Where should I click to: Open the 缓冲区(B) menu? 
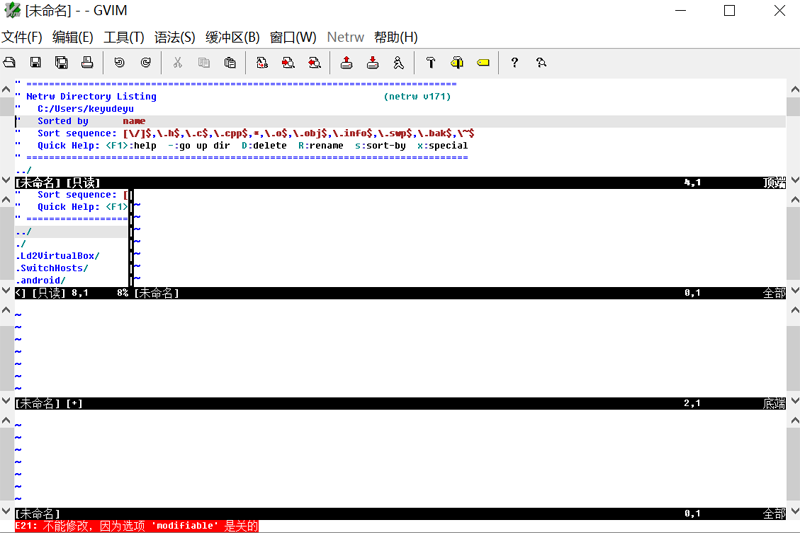click(x=233, y=37)
